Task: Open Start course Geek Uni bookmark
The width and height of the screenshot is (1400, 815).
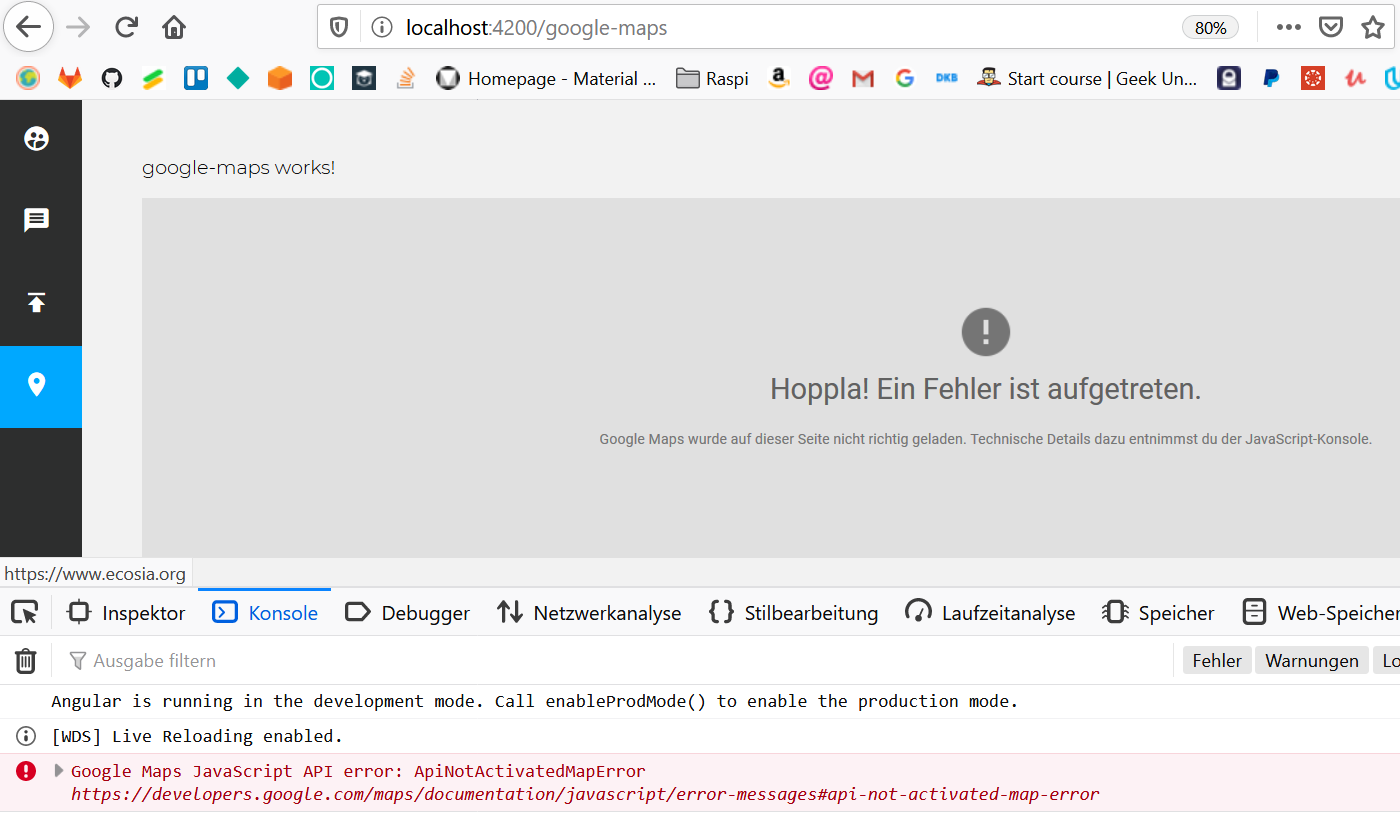Action: click(1087, 78)
